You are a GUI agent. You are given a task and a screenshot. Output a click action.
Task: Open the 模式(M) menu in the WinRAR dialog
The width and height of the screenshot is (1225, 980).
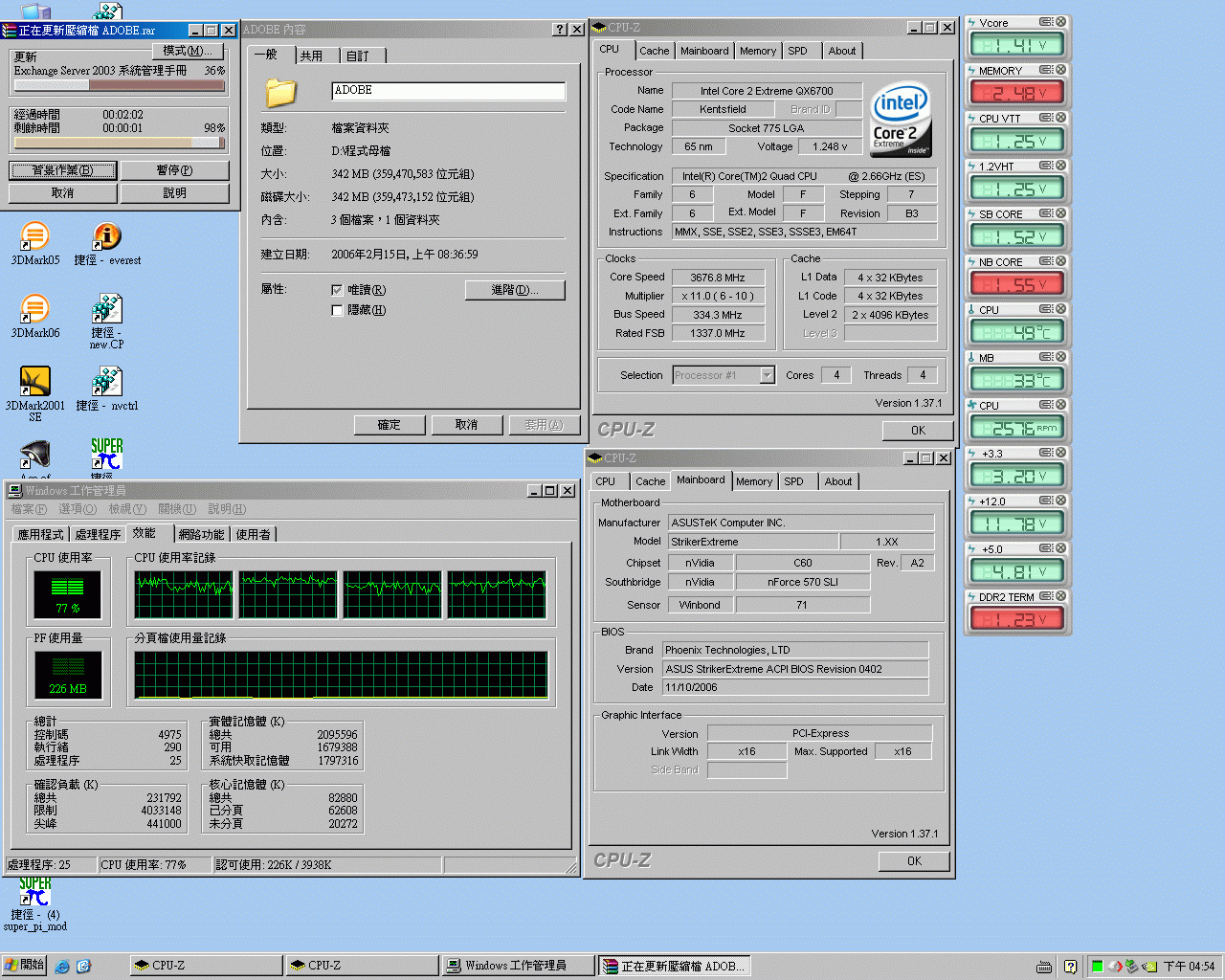[188, 50]
